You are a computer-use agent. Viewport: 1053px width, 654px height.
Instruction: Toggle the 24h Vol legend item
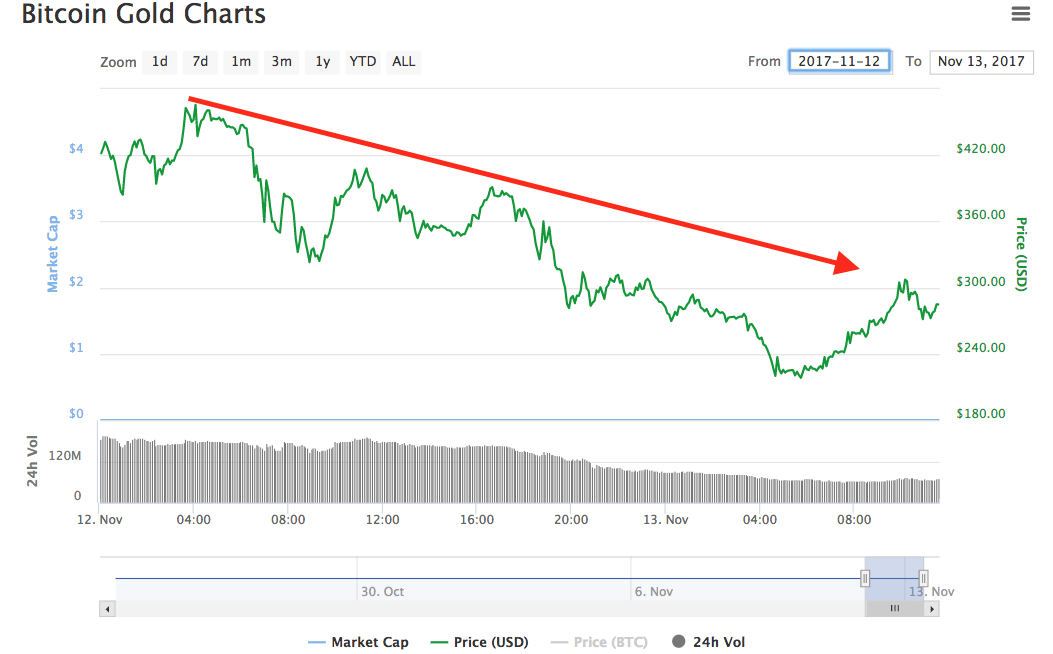(x=708, y=642)
